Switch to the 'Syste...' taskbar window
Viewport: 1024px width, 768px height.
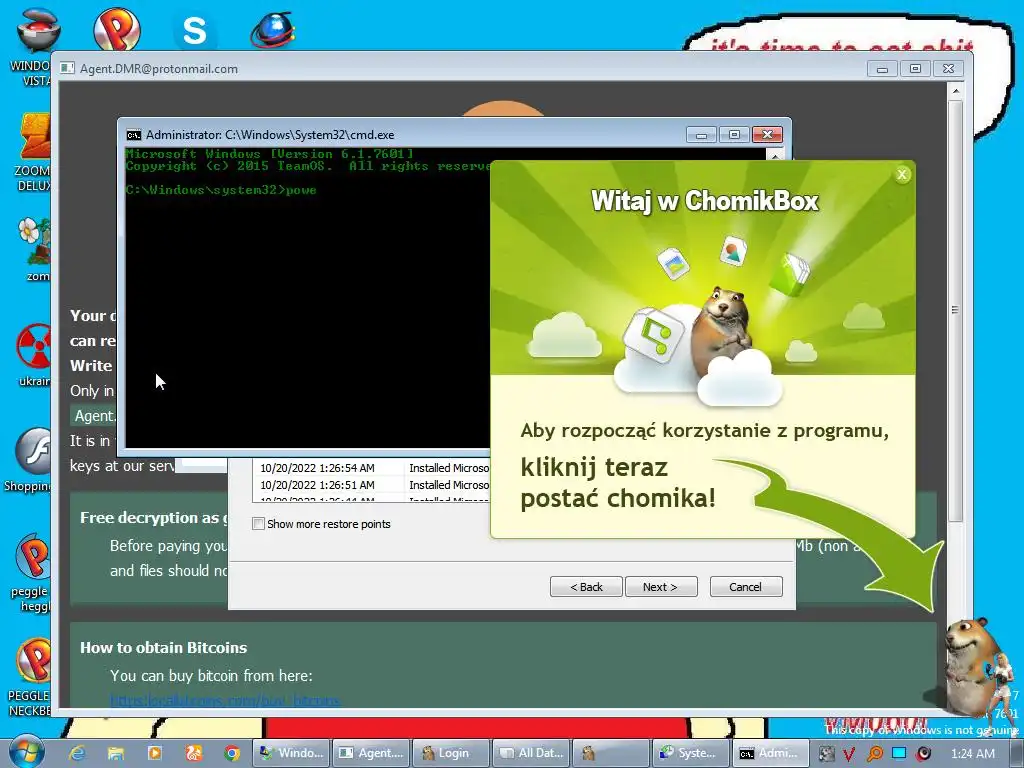tap(692, 753)
